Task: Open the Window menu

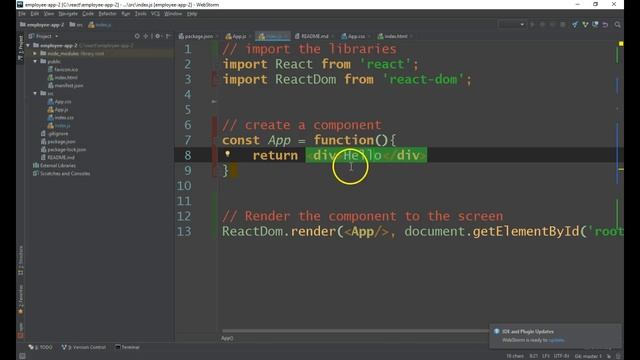Action: [x=173, y=14]
